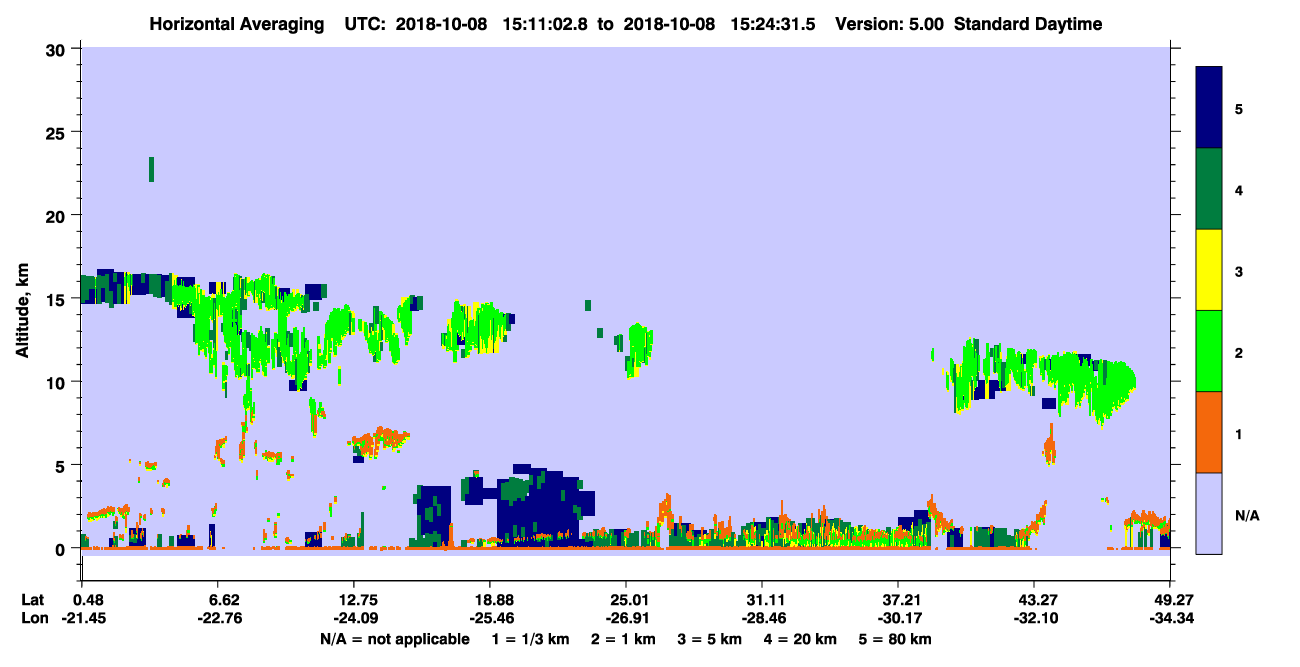Click longitude value -28.46
The image size is (1300, 667).
[x=765, y=618]
